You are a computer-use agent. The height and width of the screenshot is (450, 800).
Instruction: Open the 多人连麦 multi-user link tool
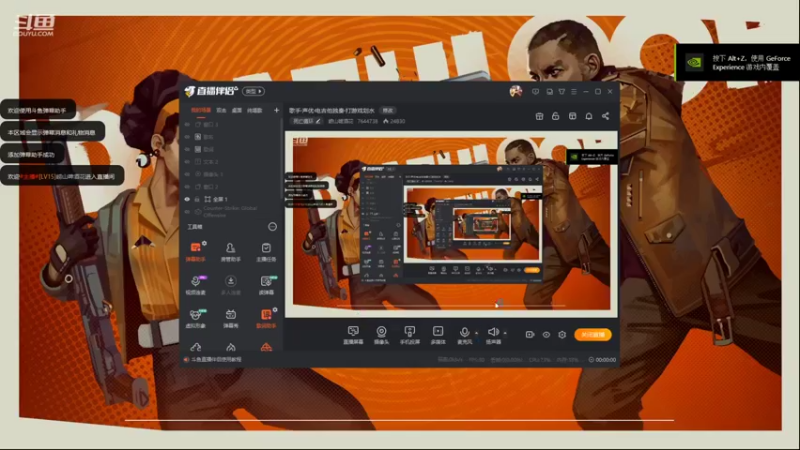[x=231, y=285]
